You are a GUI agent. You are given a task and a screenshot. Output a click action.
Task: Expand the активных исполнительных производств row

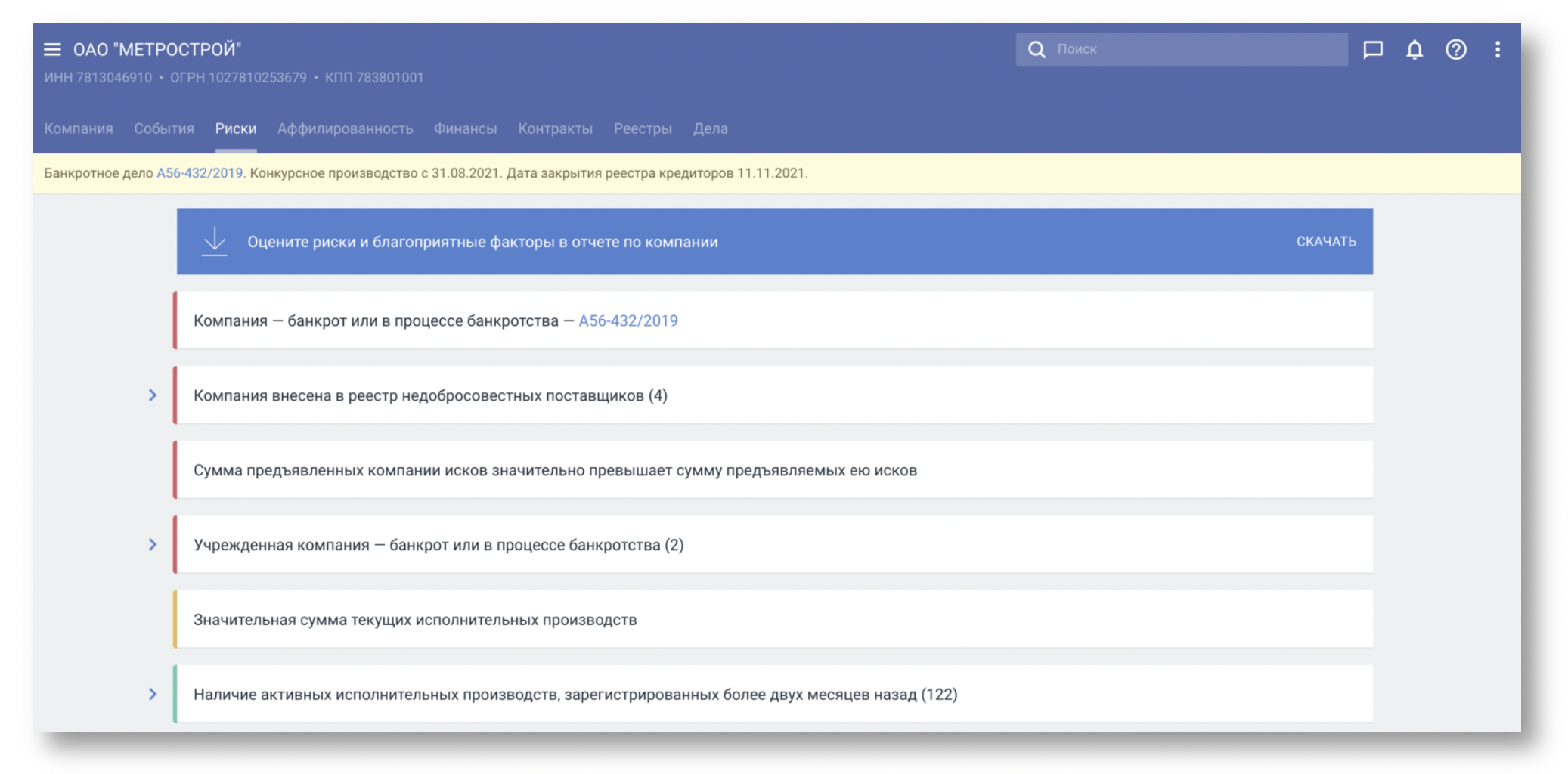point(153,694)
